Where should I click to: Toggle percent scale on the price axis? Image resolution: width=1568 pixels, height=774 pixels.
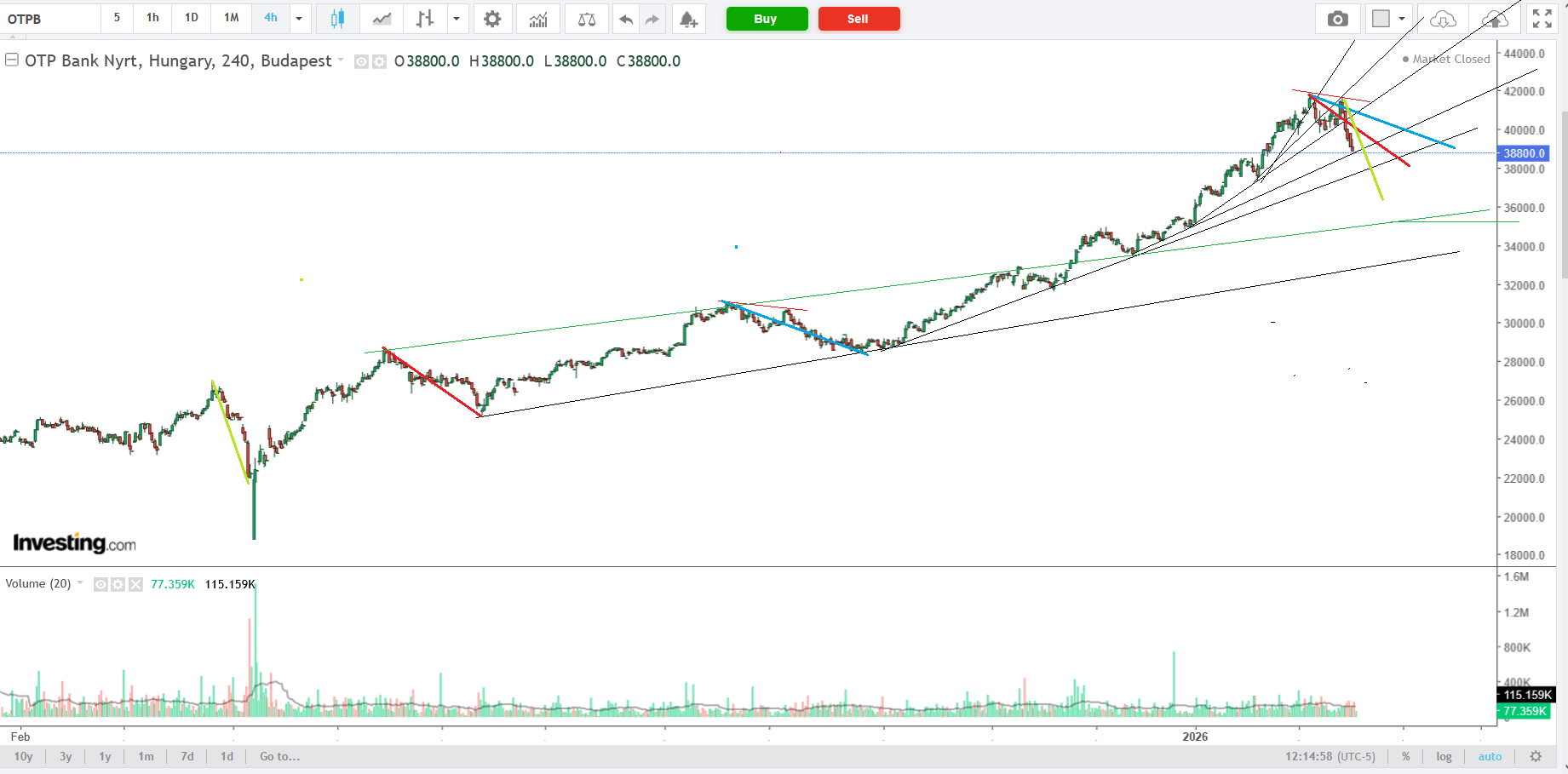coord(1405,756)
